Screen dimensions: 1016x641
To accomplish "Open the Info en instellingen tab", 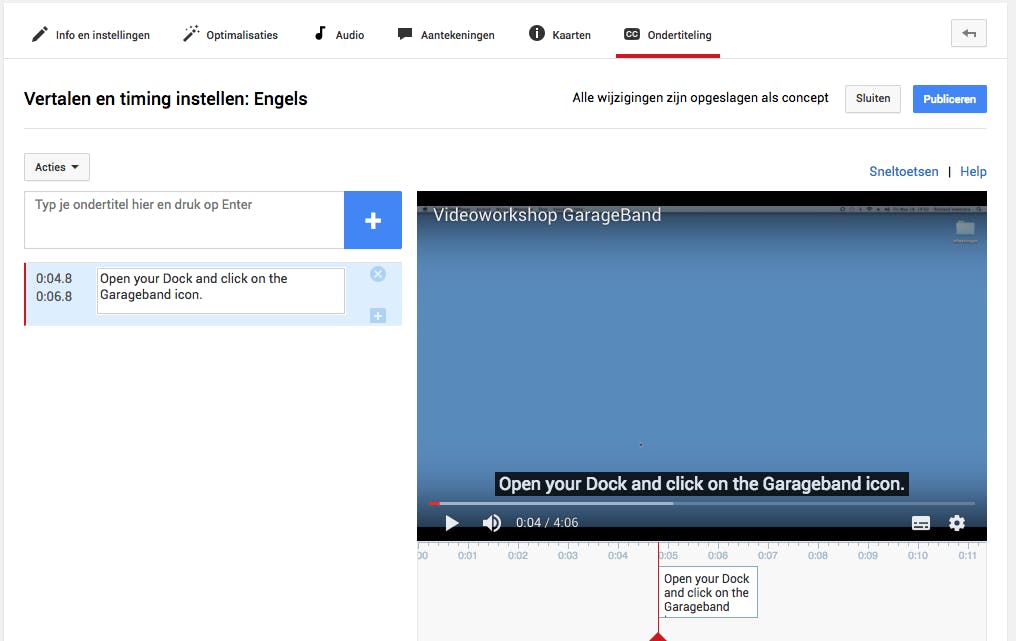I will [x=91, y=35].
